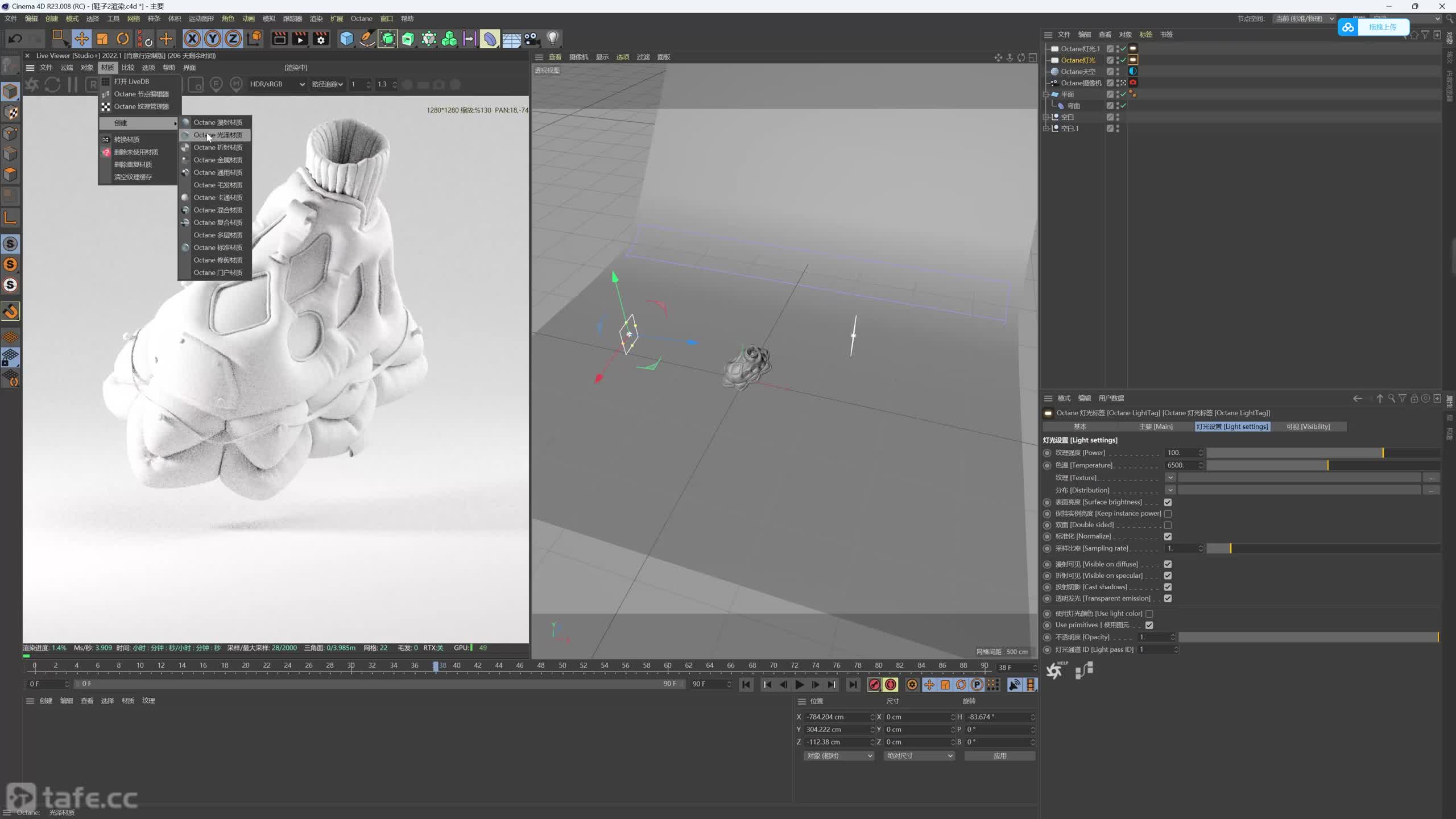The width and height of the screenshot is (1456, 819).
Task: Choose Octane 光泽材质 from the submenu
Action: (x=215, y=135)
